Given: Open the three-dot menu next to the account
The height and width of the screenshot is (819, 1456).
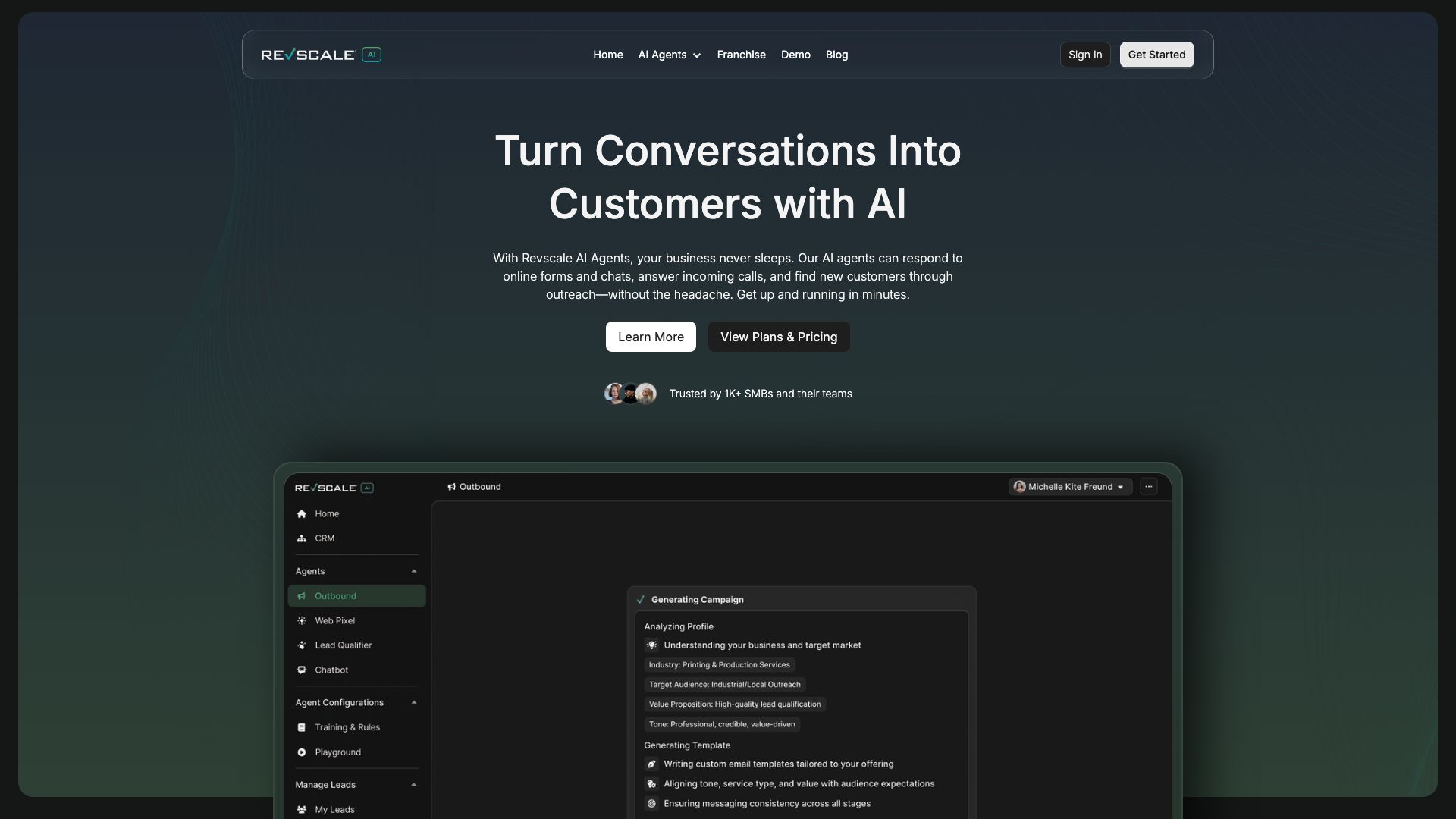Looking at the screenshot, I should [1149, 486].
